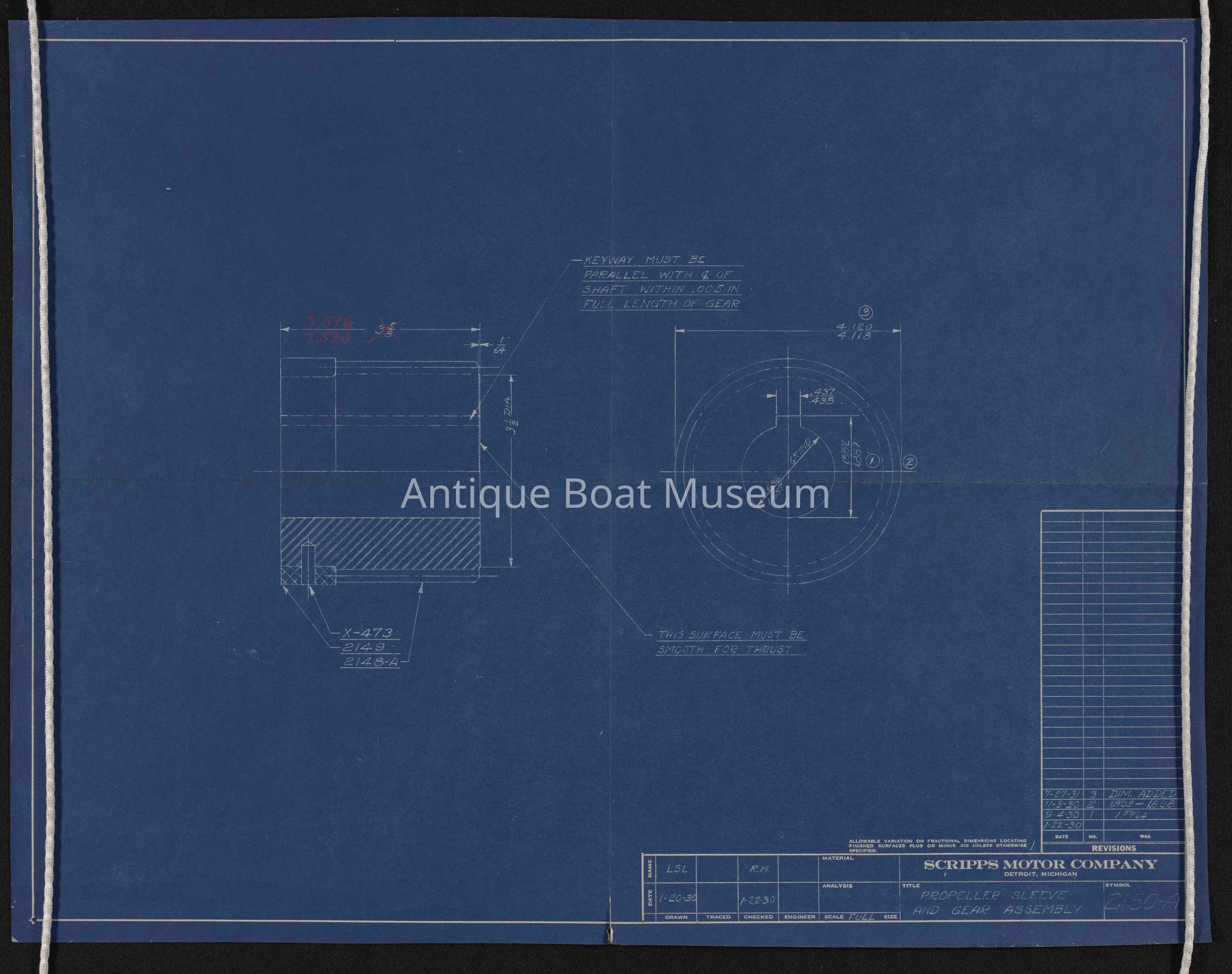Click the PROPELLER SLEEVE AND GEAR ASSEMBLY title

pyautogui.click(x=997, y=902)
